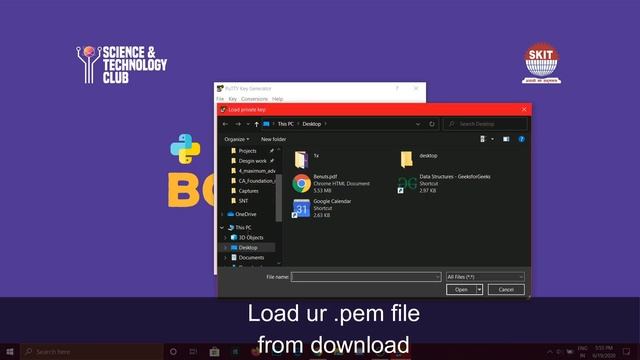Collapse the This PC tree node
Screen dimensions: 640x360
(222, 228)
